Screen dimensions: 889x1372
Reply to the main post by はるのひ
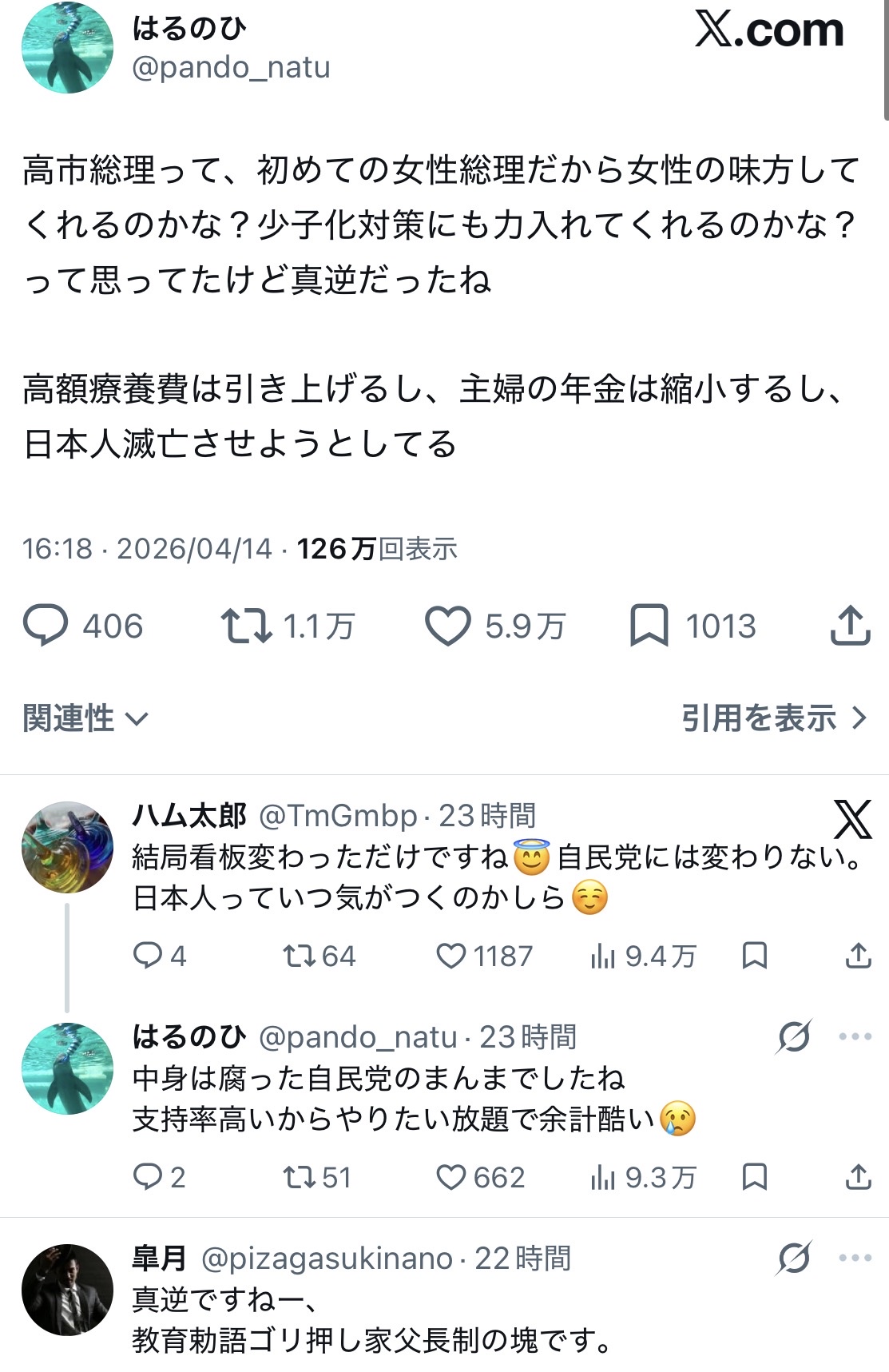click(x=46, y=626)
